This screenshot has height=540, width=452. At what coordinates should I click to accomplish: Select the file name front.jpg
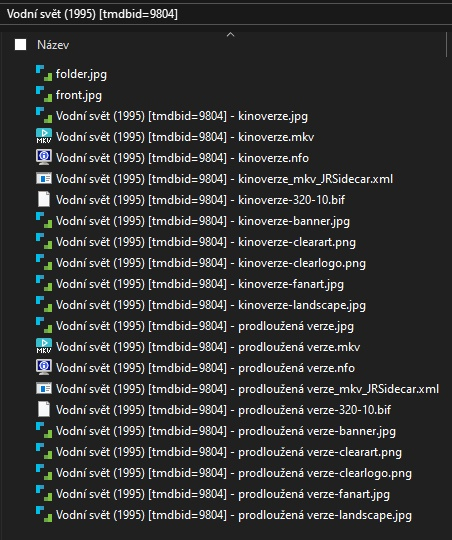[x=79, y=95]
